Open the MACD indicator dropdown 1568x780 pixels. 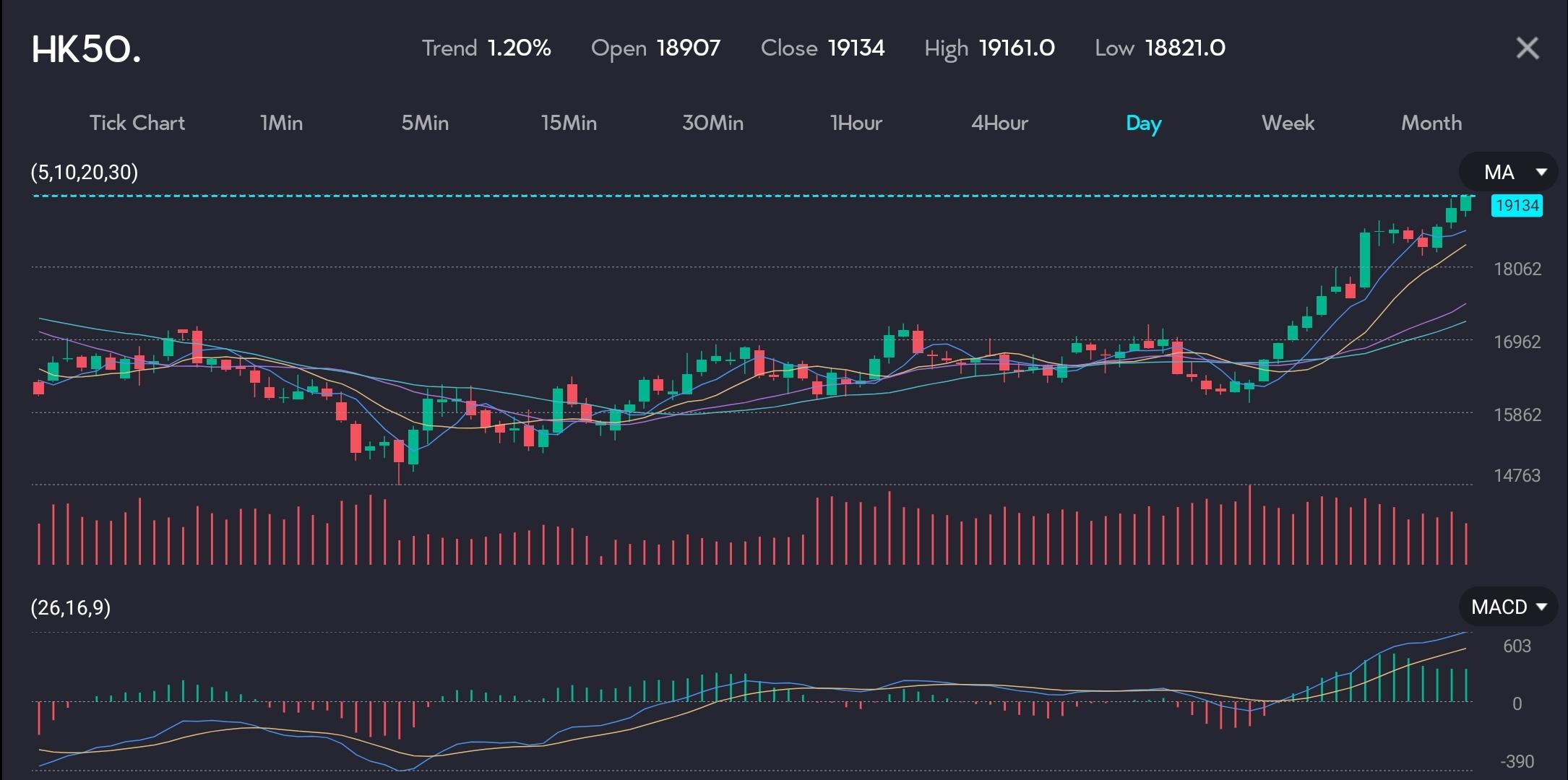tap(1499, 607)
